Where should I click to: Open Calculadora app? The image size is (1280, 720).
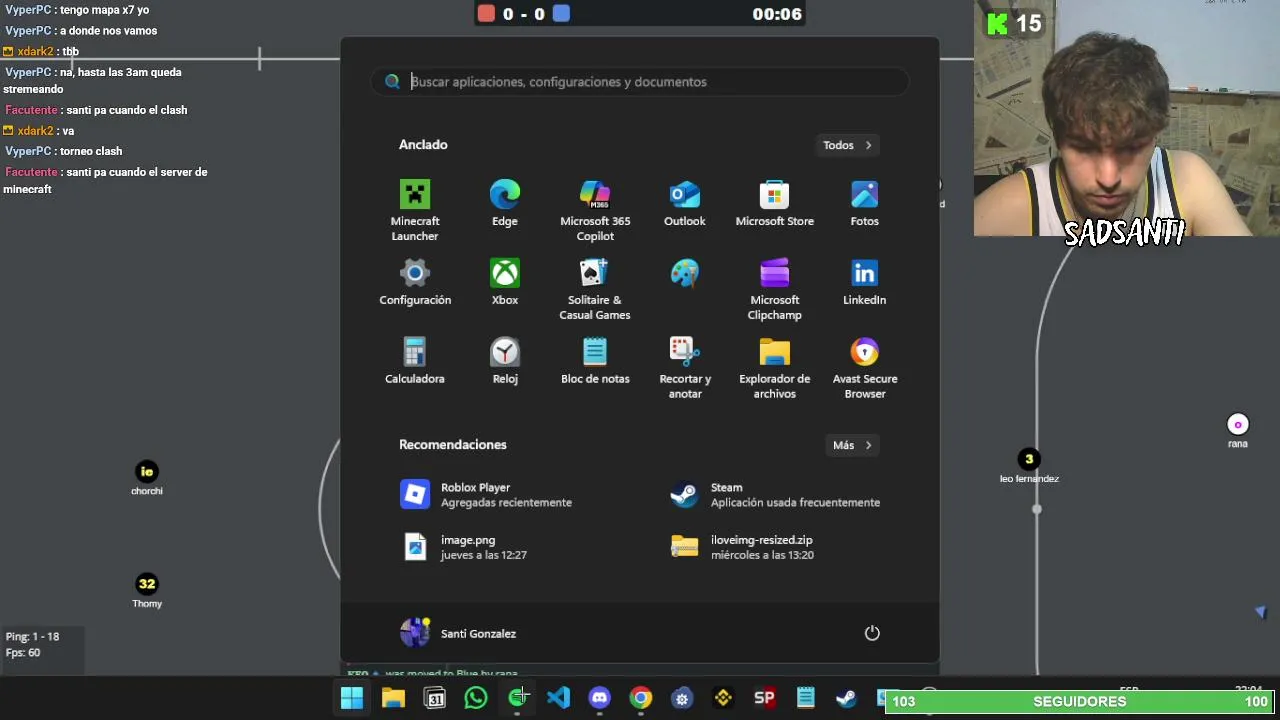click(415, 361)
